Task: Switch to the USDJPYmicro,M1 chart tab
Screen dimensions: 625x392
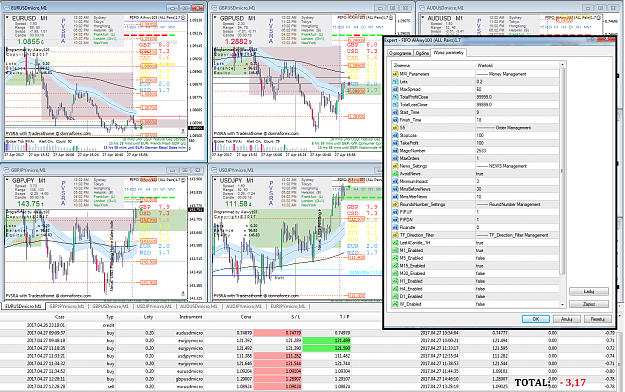Action: [x=154, y=306]
